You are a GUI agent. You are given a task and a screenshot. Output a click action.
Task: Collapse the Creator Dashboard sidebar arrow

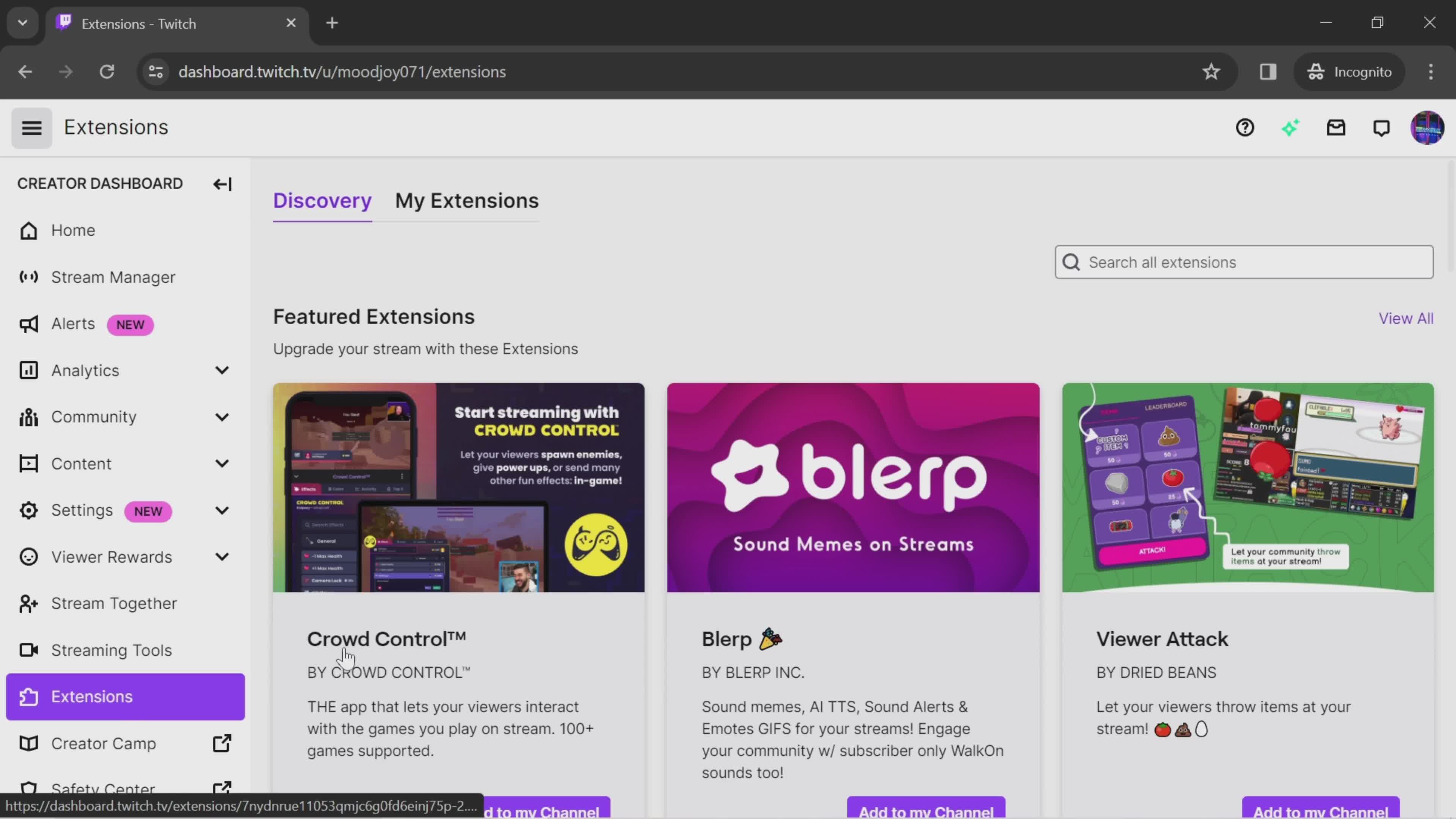tap(222, 184)
